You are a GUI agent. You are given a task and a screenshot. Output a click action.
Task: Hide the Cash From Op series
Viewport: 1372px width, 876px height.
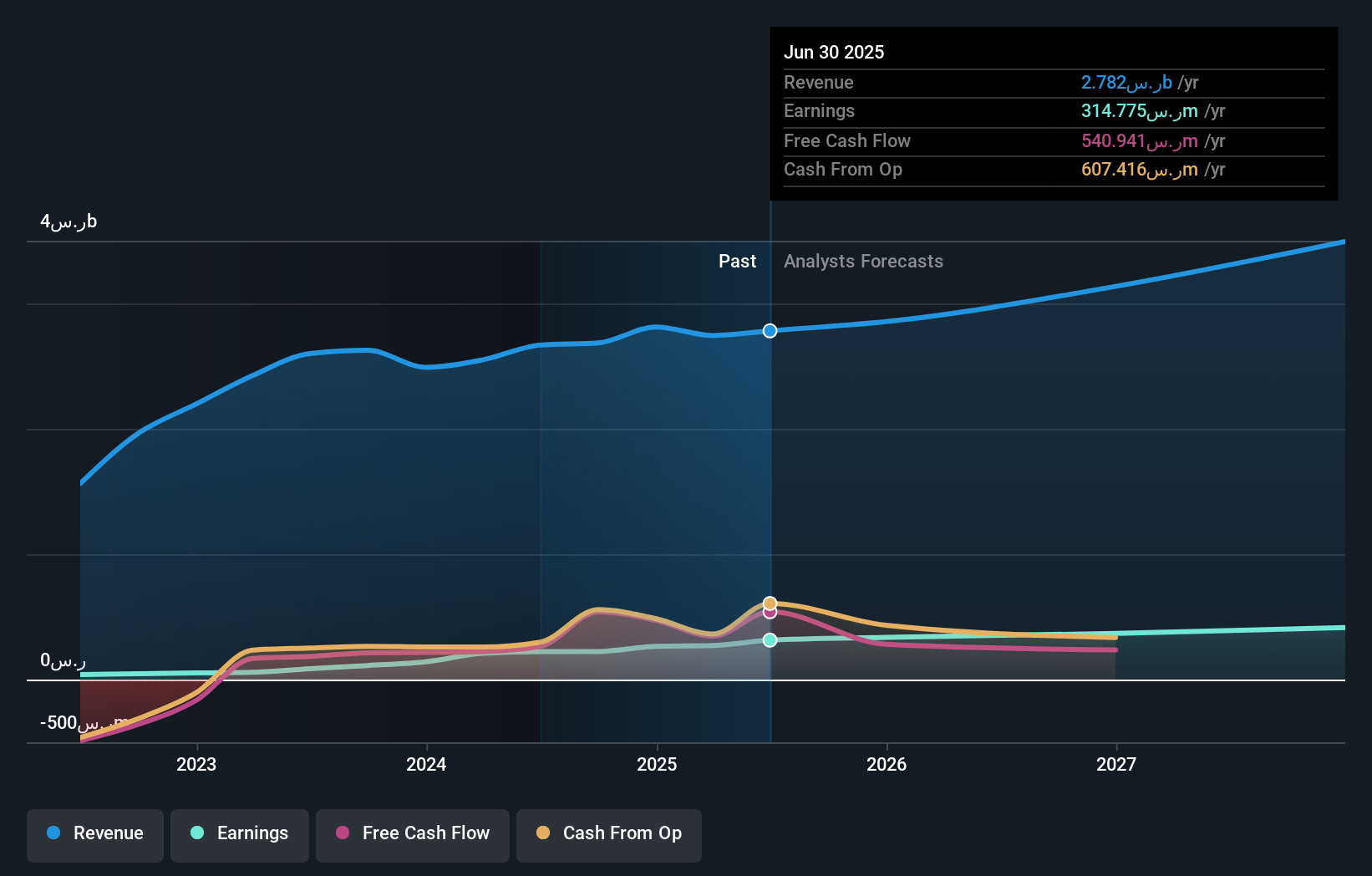(x=609, y=834)
